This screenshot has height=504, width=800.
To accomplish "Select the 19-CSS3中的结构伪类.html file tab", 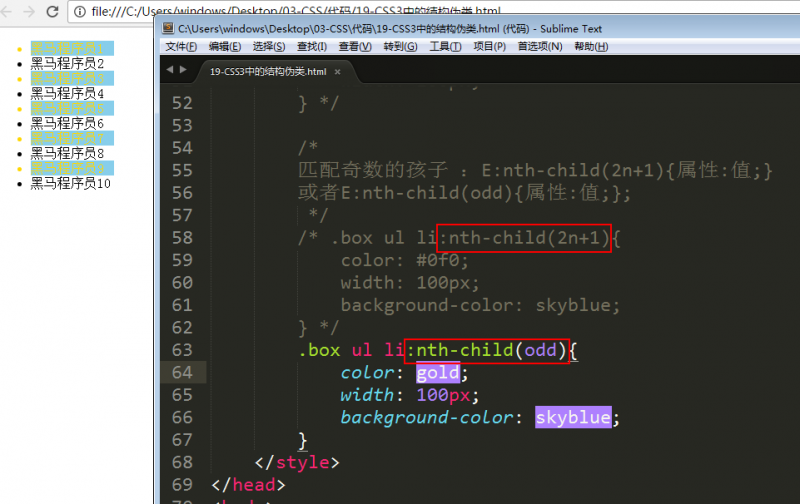I will pos(268,72).
